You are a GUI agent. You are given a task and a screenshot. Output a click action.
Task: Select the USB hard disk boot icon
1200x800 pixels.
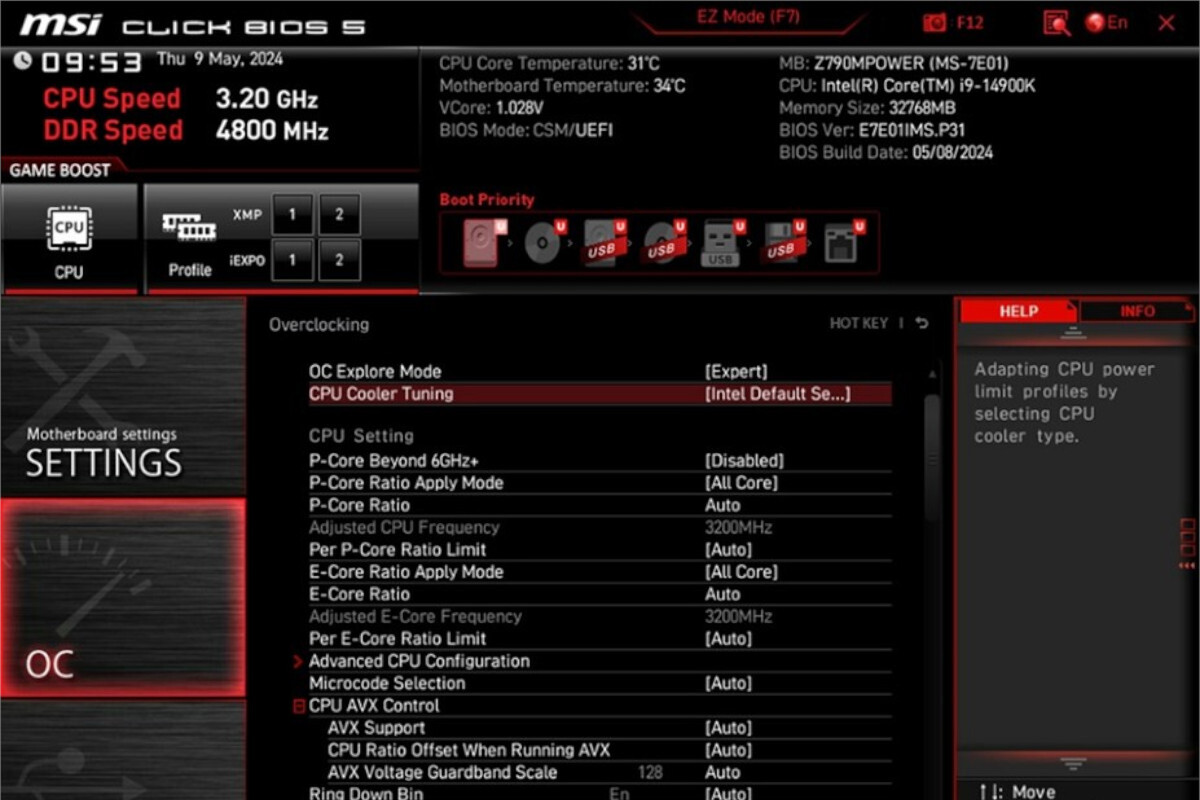click(x=604, y=242)
